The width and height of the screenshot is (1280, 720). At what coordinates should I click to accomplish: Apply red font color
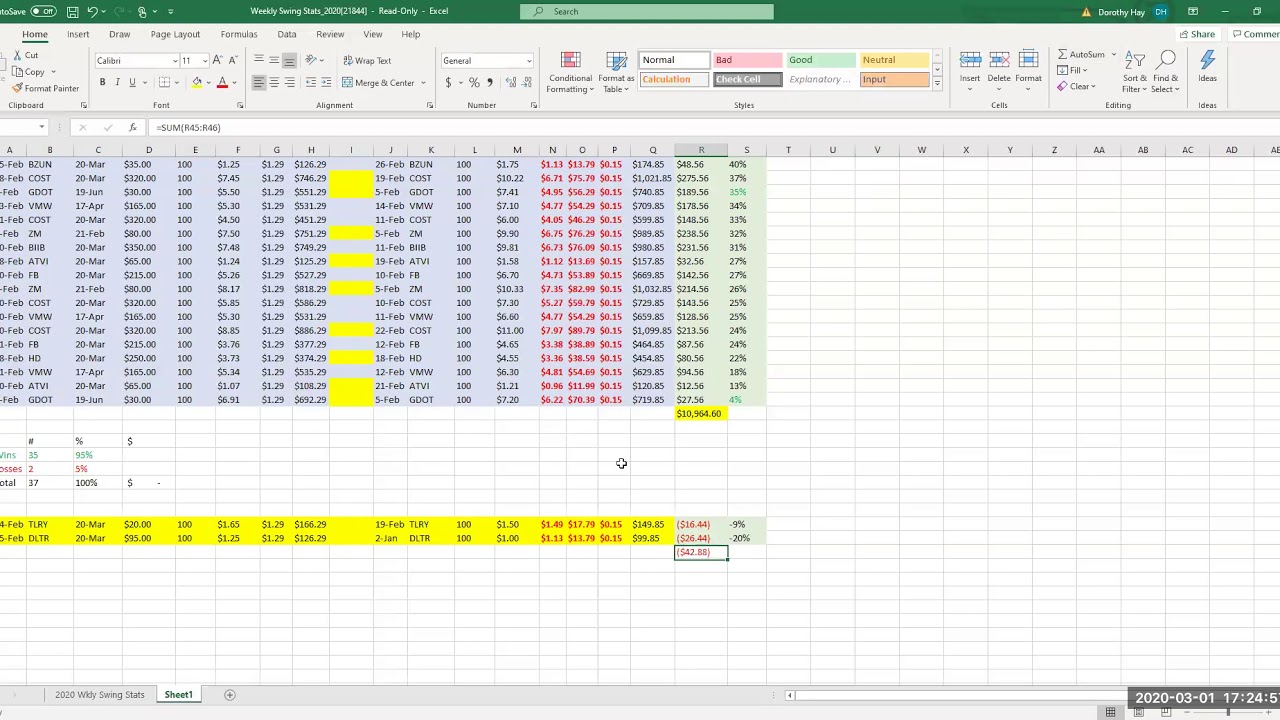222,82
